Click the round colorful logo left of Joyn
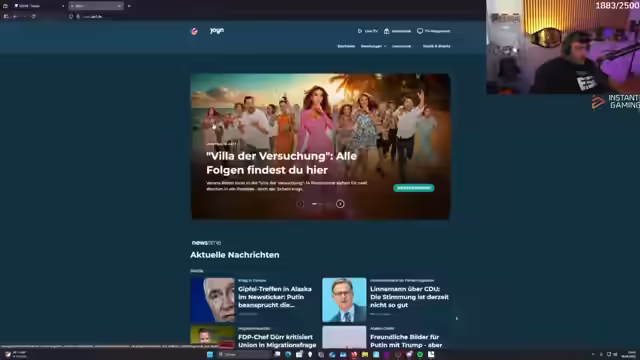Viewport: 640px width, 360px height. pyautogui.click(x=195, y=31)
